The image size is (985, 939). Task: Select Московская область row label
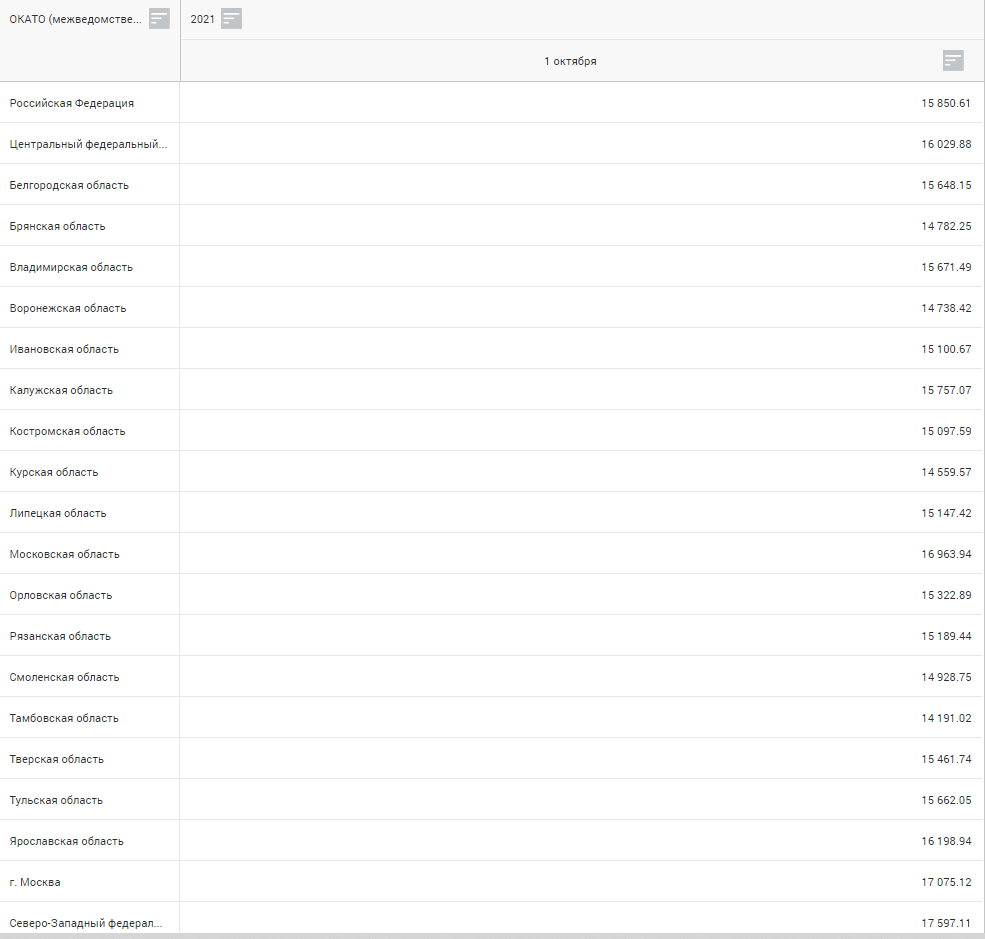coord(65,554)
